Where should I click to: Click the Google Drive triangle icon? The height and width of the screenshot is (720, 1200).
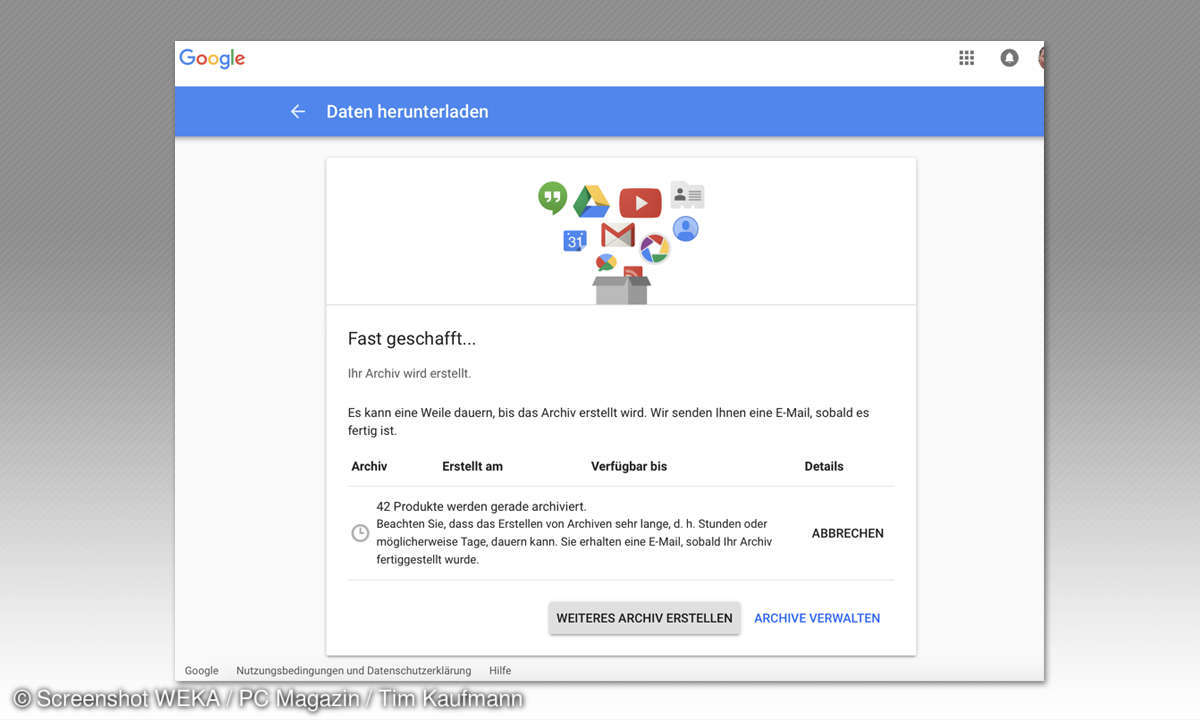point(591,201)
